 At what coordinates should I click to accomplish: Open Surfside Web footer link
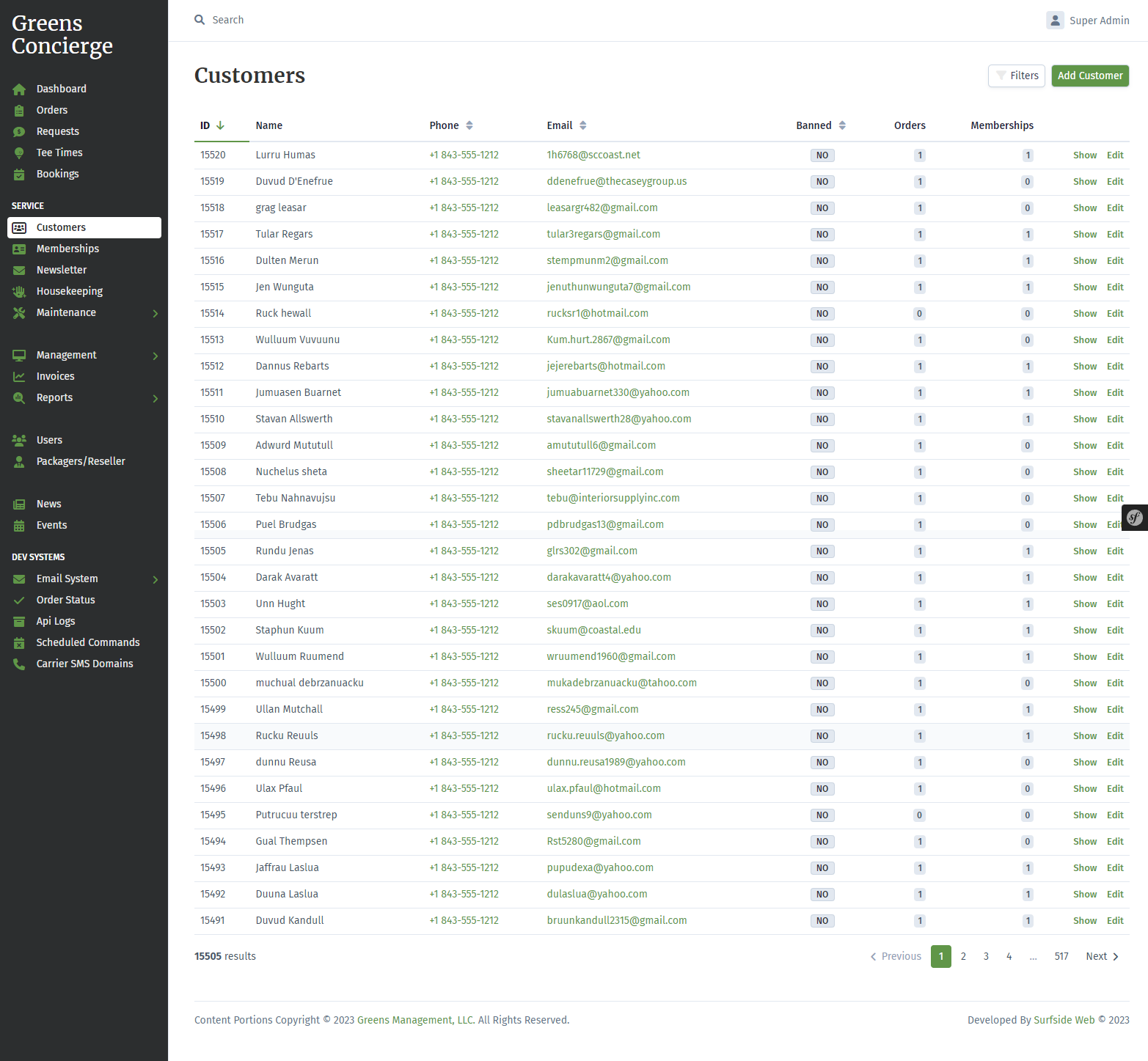click(x=1064, y=1020)
